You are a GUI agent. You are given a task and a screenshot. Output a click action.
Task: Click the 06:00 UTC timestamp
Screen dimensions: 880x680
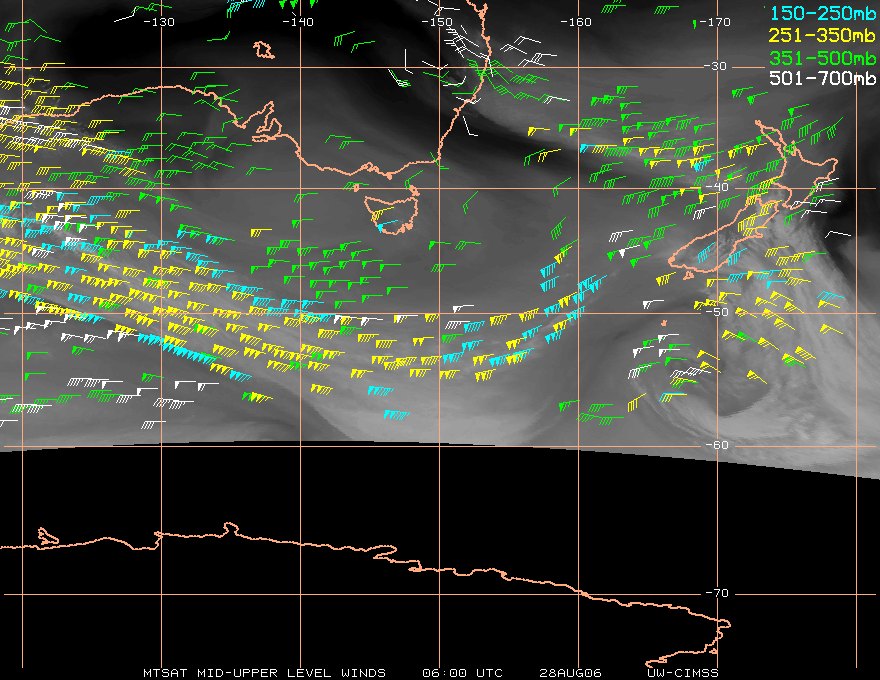(462, 673)
